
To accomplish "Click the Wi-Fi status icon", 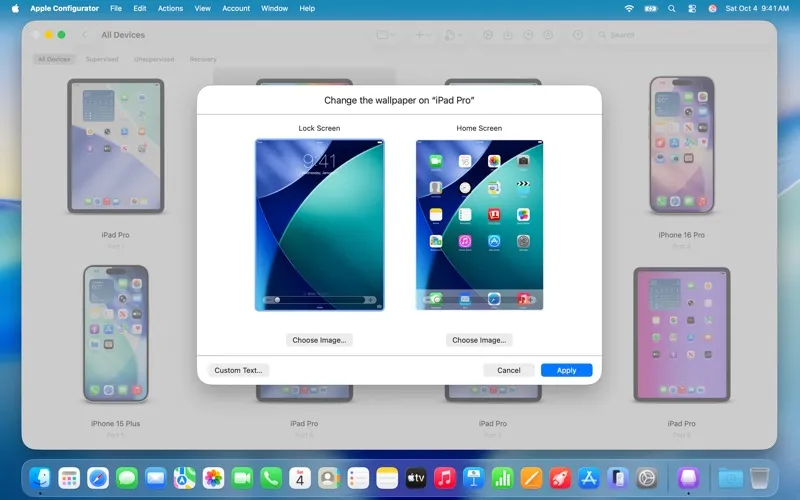I will [x=629, y=8].
